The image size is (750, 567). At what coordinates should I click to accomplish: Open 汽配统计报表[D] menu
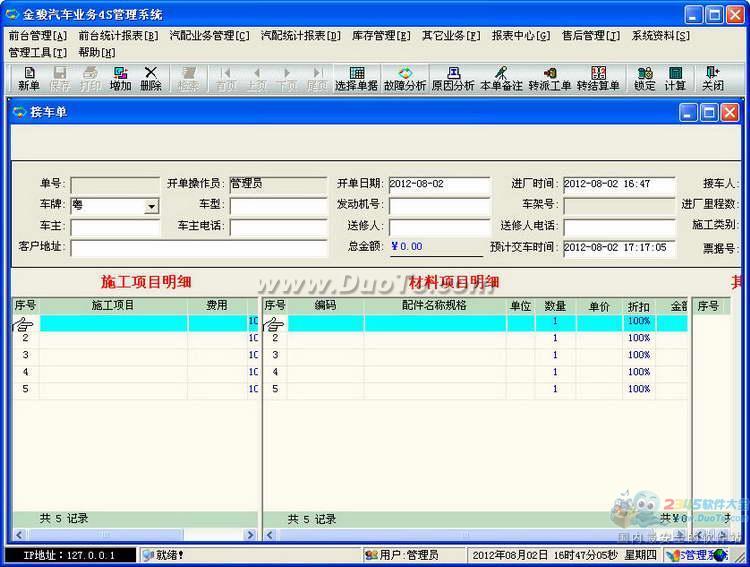pyautogui.click(x=301, y=35)
